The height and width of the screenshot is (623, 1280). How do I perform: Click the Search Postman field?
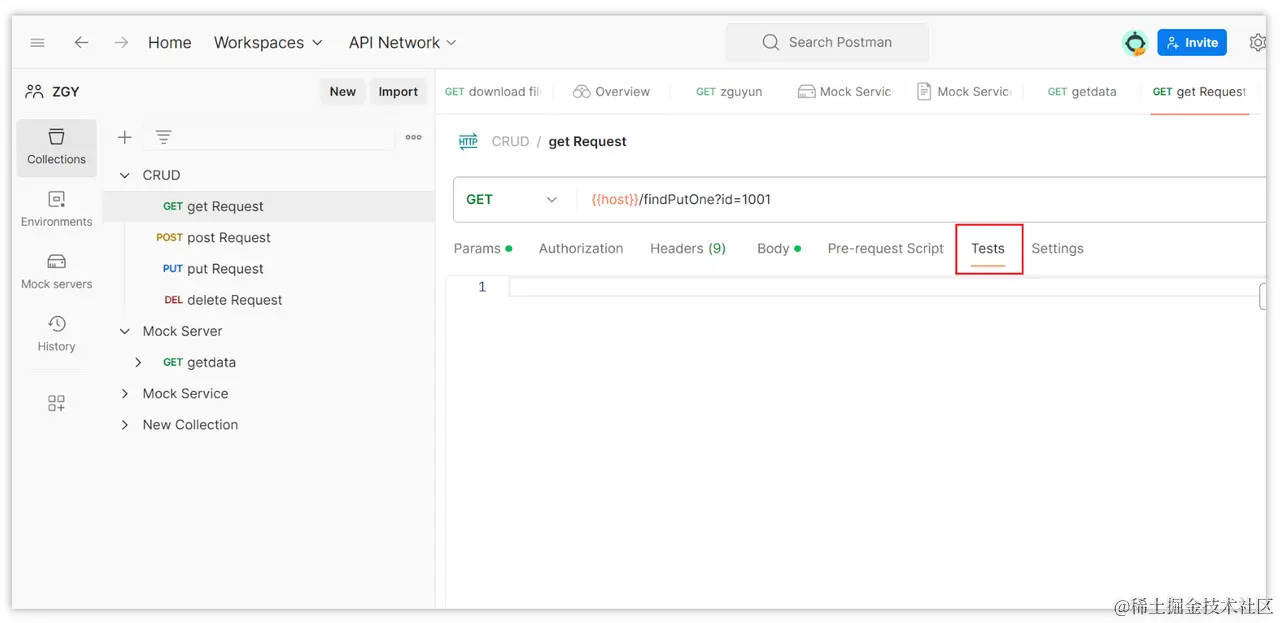827,42
